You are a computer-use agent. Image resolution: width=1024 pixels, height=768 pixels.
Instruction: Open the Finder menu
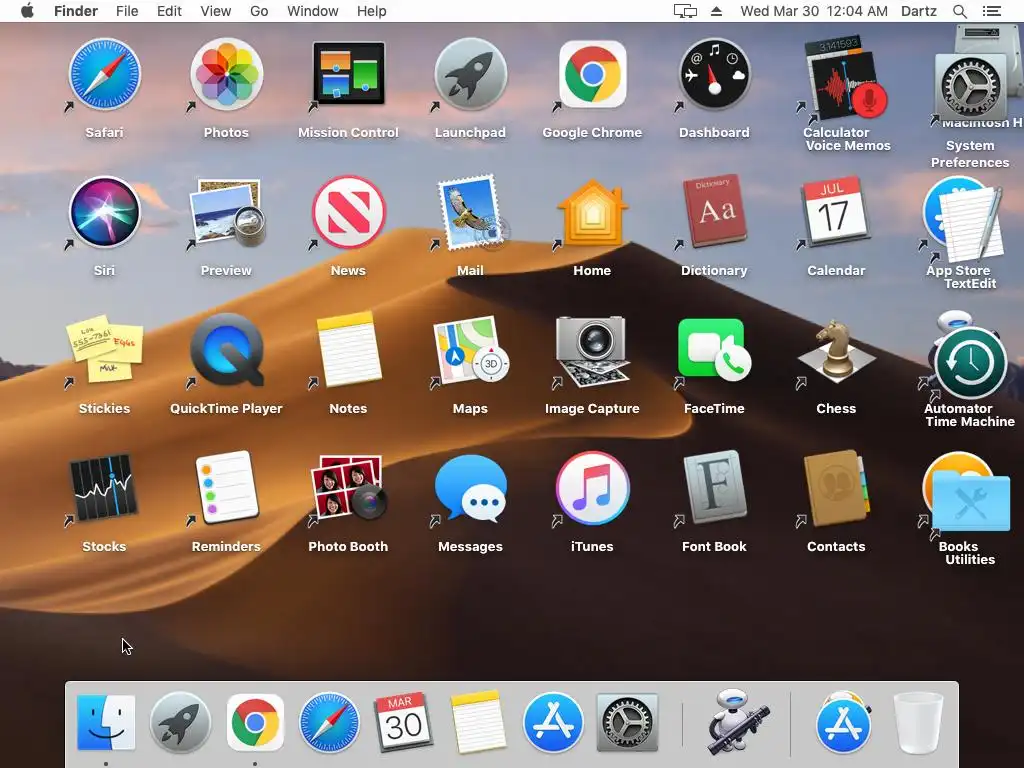click(x=76, y=11)
